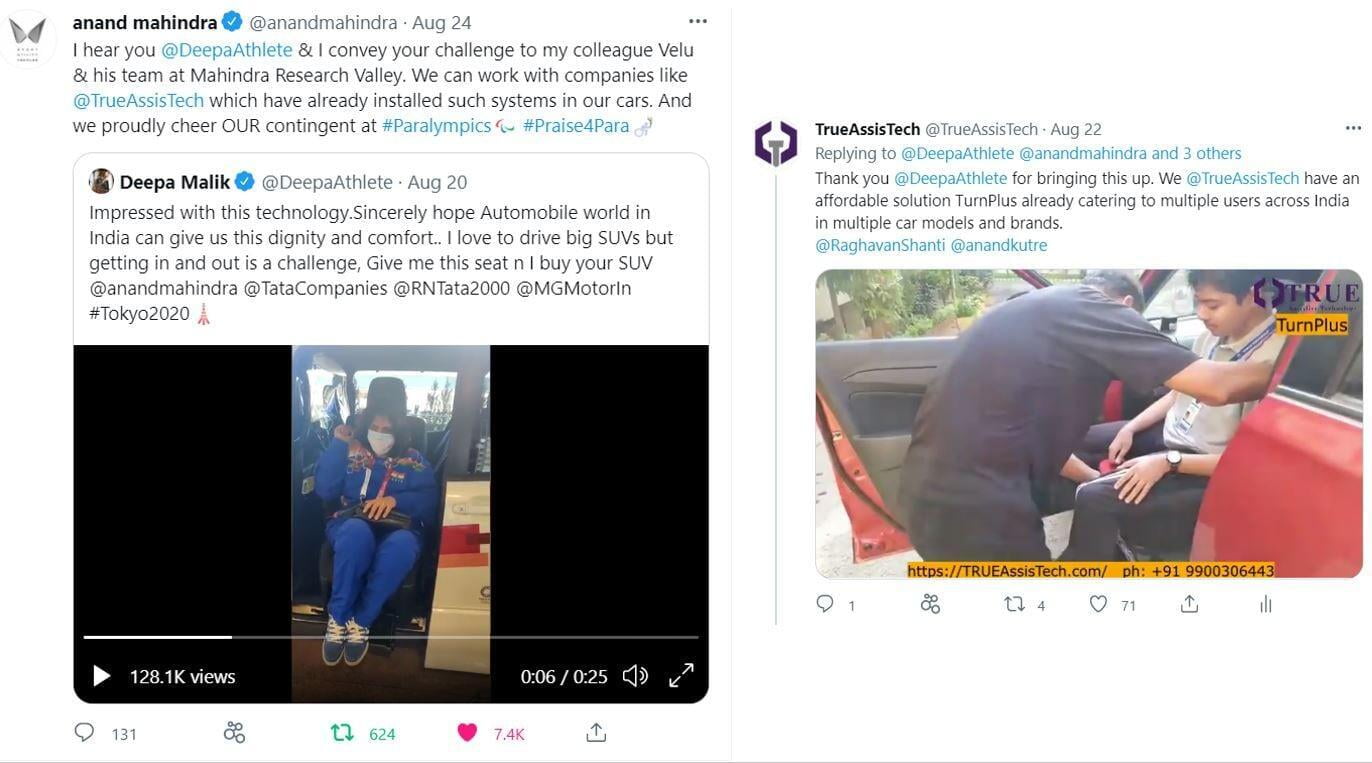This screenshot has width=1372, height=763.
Task: View analytics of the TrueAssisTech tweet
Action: 1265,604
